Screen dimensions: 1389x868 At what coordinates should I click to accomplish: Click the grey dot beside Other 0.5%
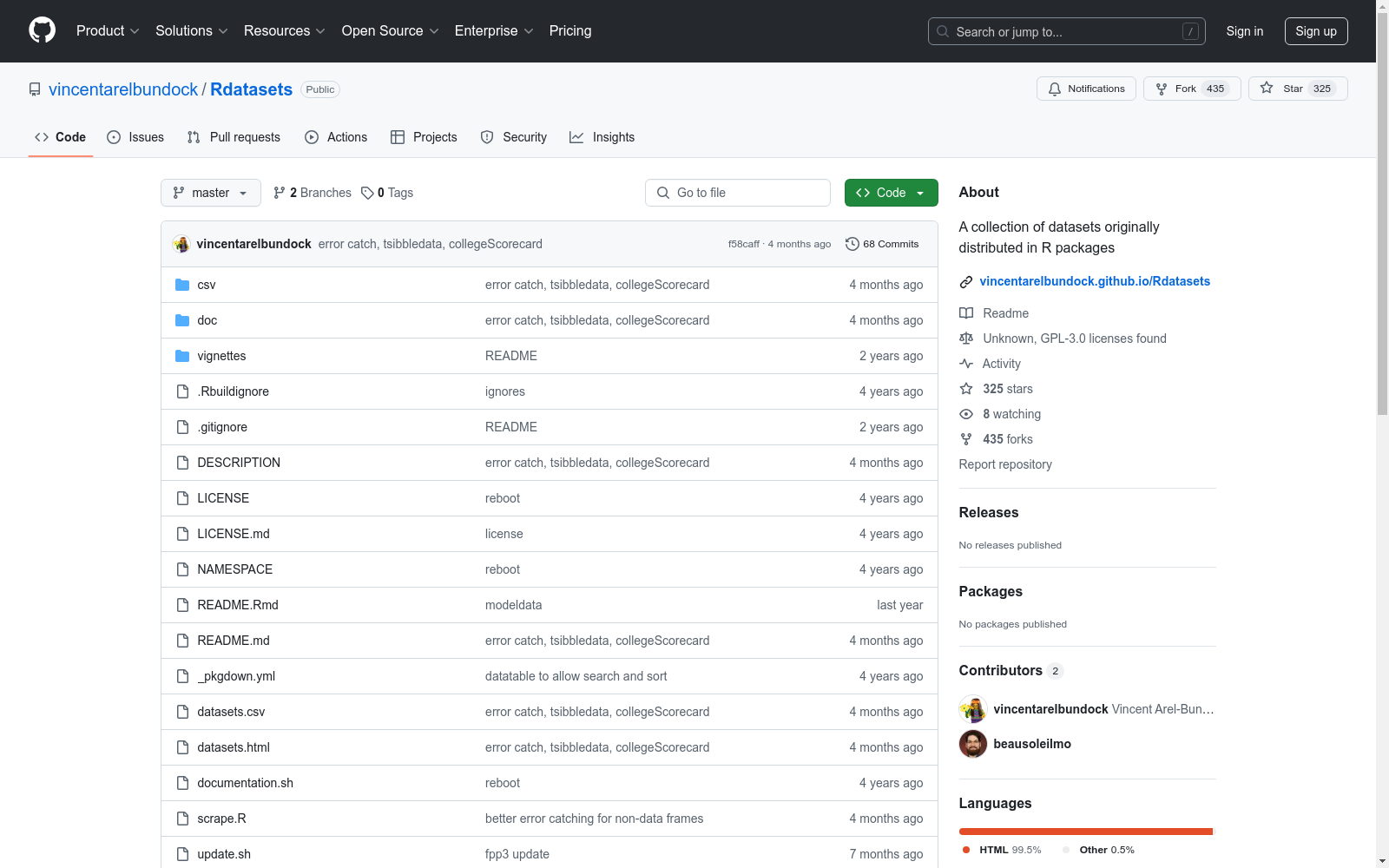tap(1066, 850)
